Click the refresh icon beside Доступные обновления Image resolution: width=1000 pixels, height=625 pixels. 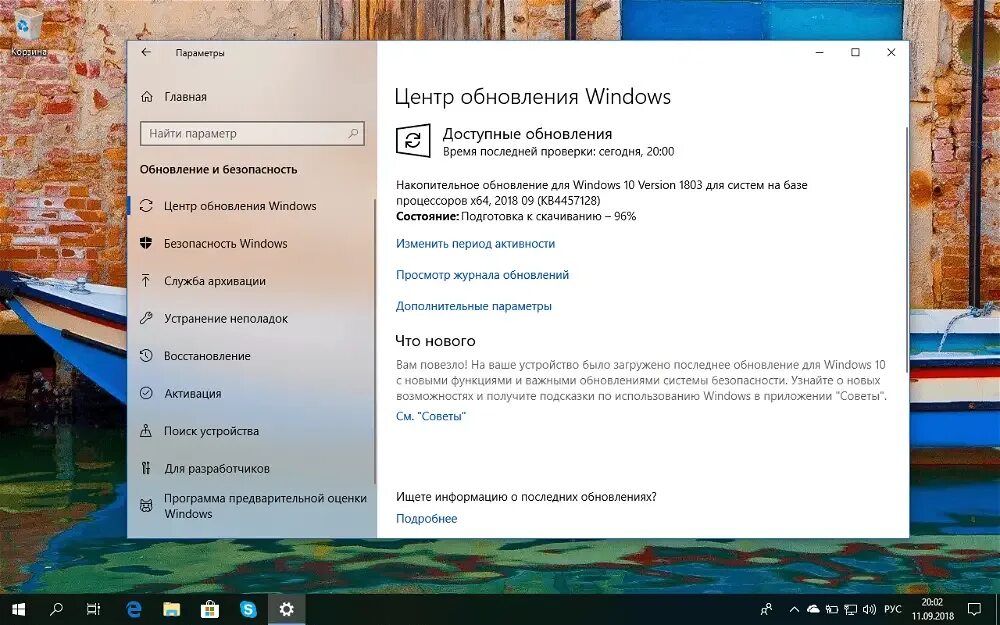(413, 140)
